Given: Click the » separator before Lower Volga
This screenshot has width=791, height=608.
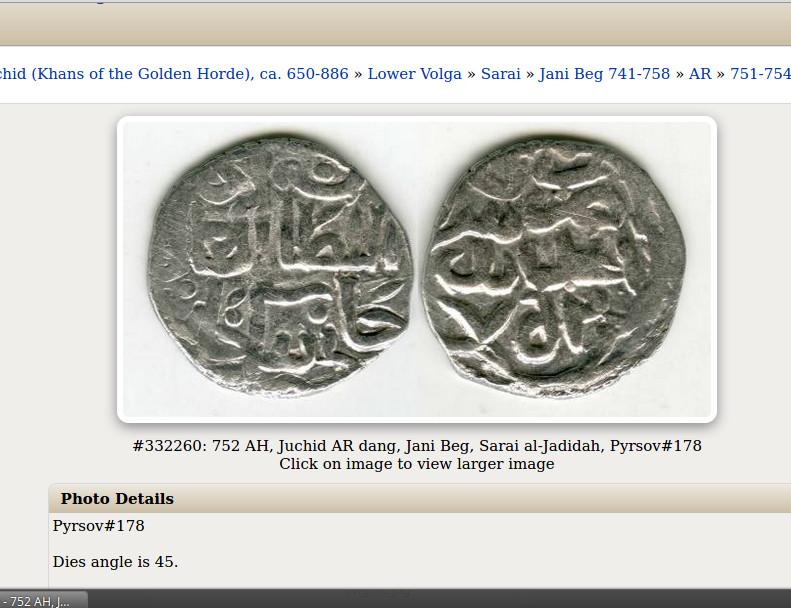Looking at the screenshot, I should click(x=358, y=74).
